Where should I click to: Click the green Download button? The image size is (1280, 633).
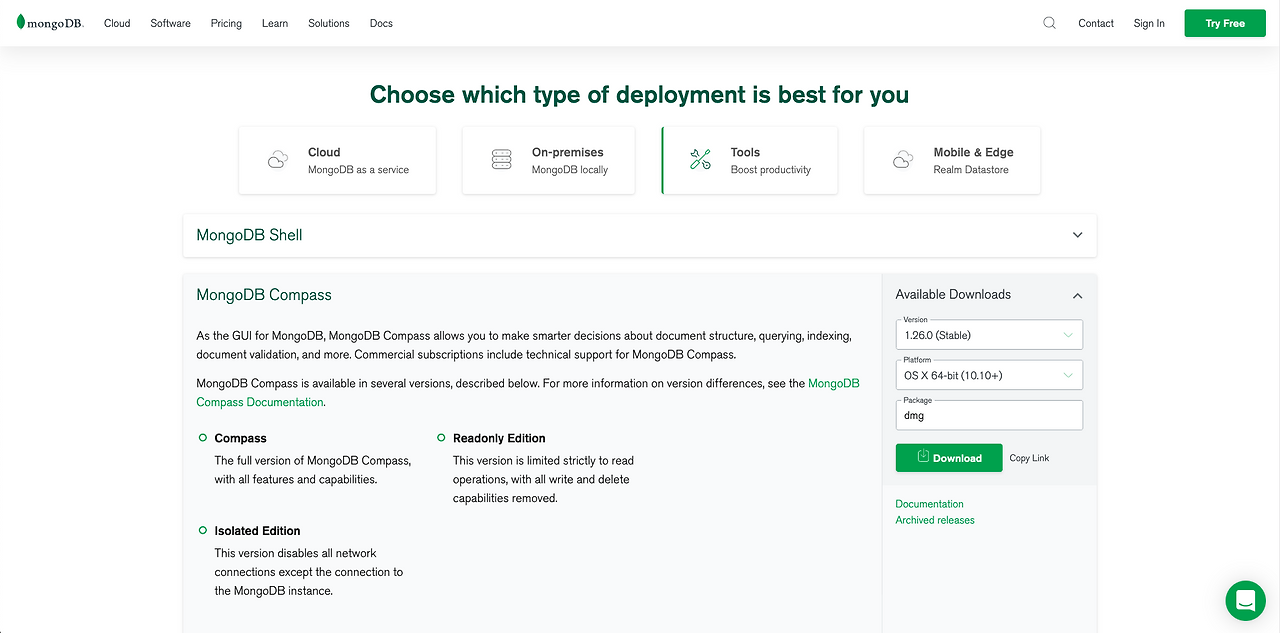949,458
